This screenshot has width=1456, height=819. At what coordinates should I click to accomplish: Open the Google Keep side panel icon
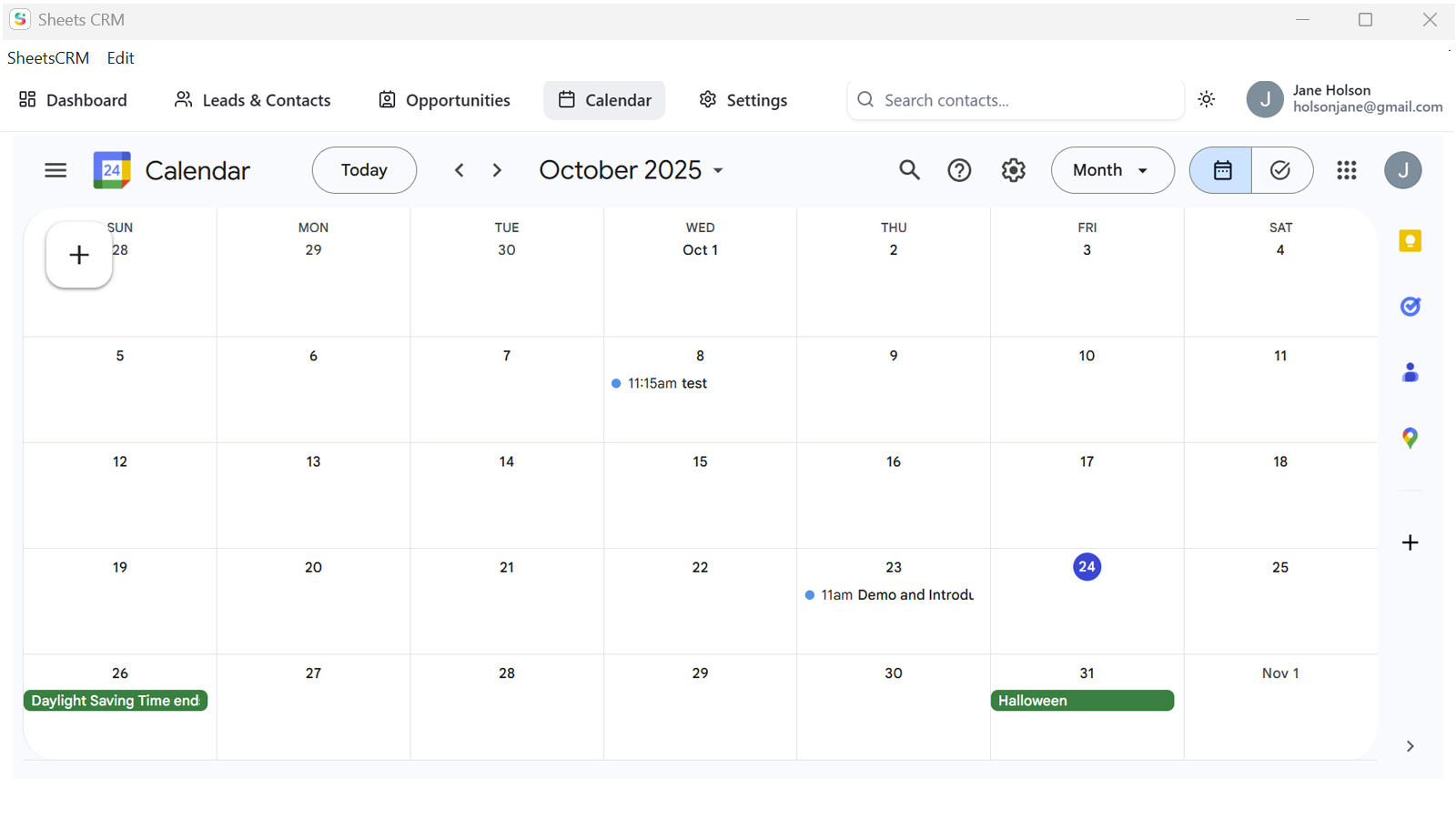1410,241
